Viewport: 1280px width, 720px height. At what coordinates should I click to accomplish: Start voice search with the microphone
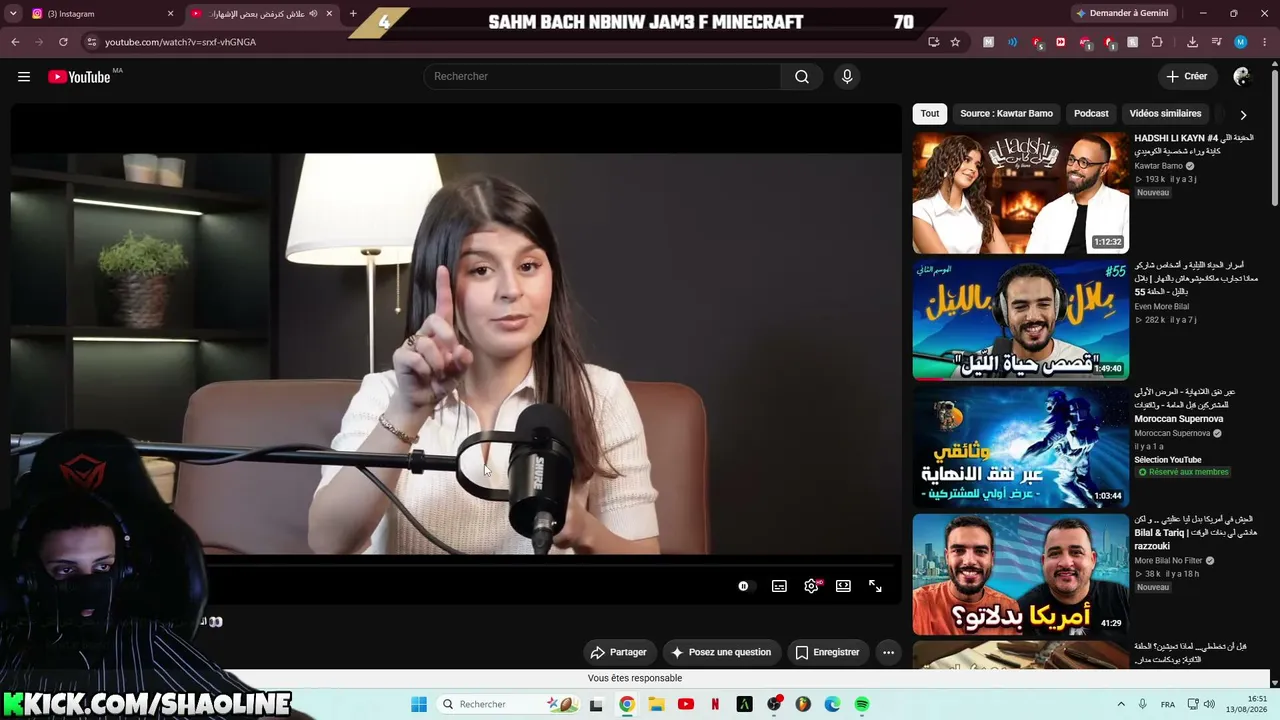click(847, 77)
